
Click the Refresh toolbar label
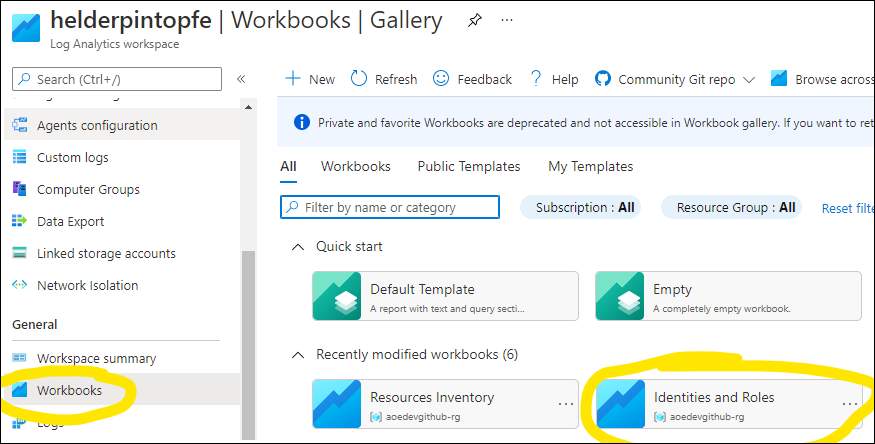tap(396, 80)
